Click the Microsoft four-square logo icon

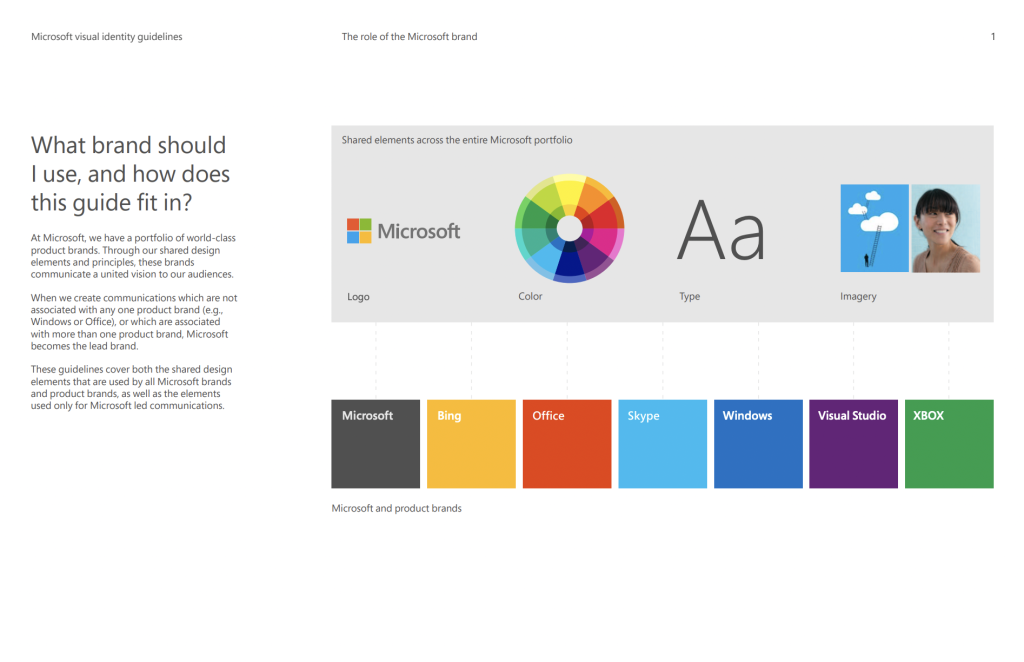point(359,231)
